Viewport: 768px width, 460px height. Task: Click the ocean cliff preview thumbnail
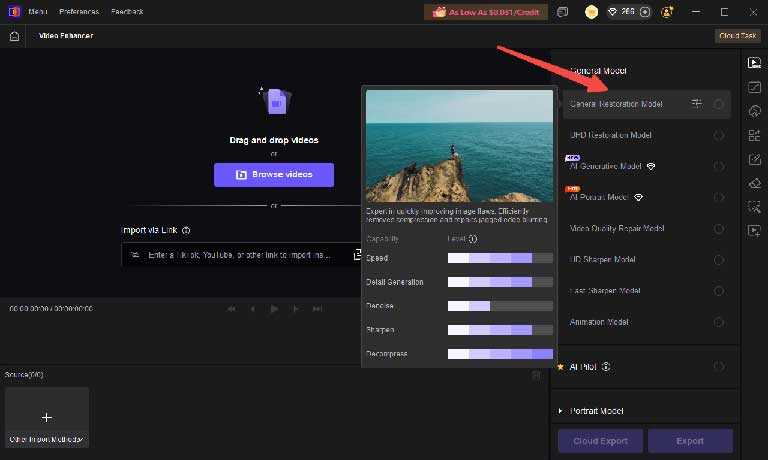459,145
